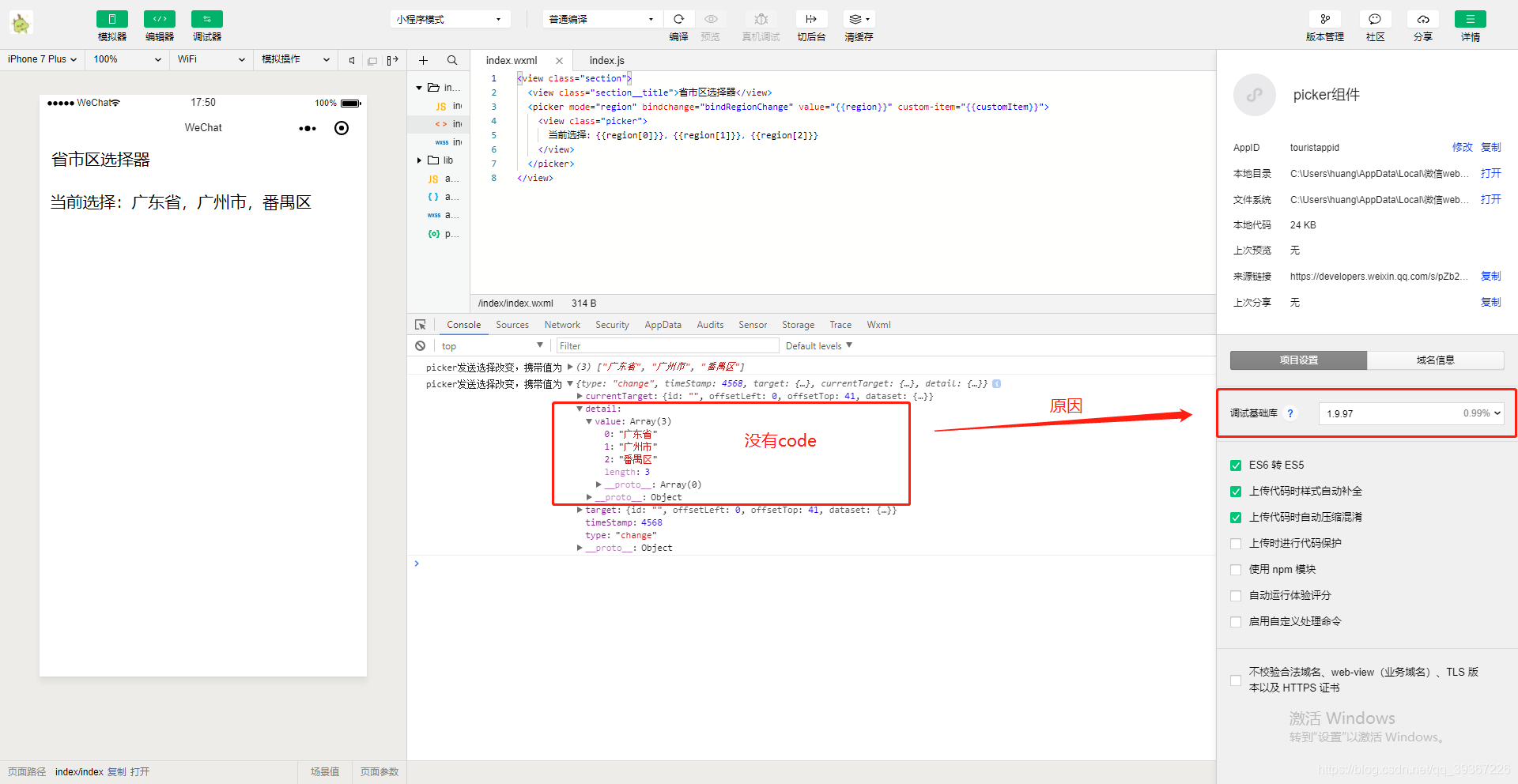Toggle the 模拟器 simulator panel button

pos(111,19)
